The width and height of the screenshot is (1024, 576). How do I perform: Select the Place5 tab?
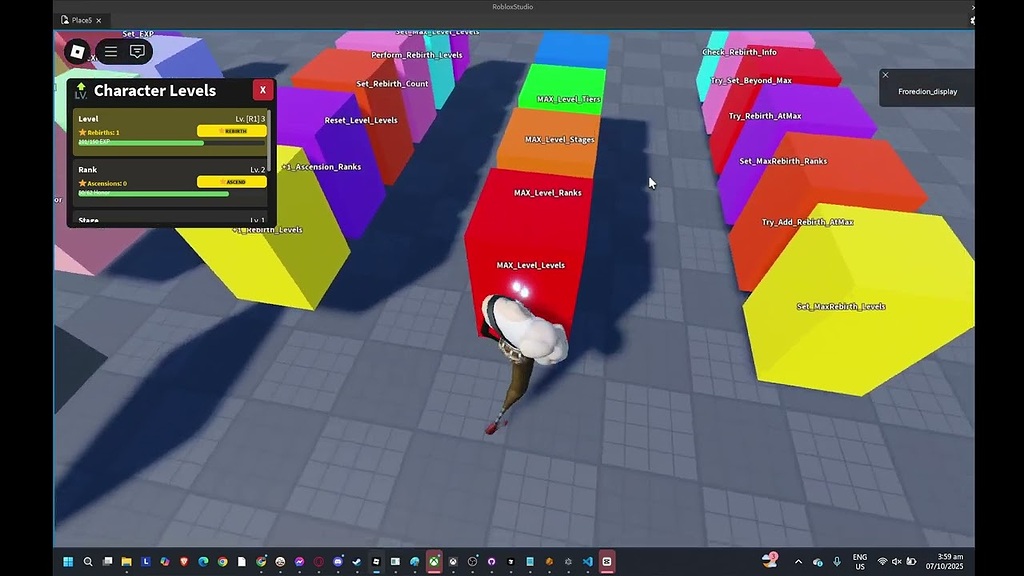coord(78,19)
